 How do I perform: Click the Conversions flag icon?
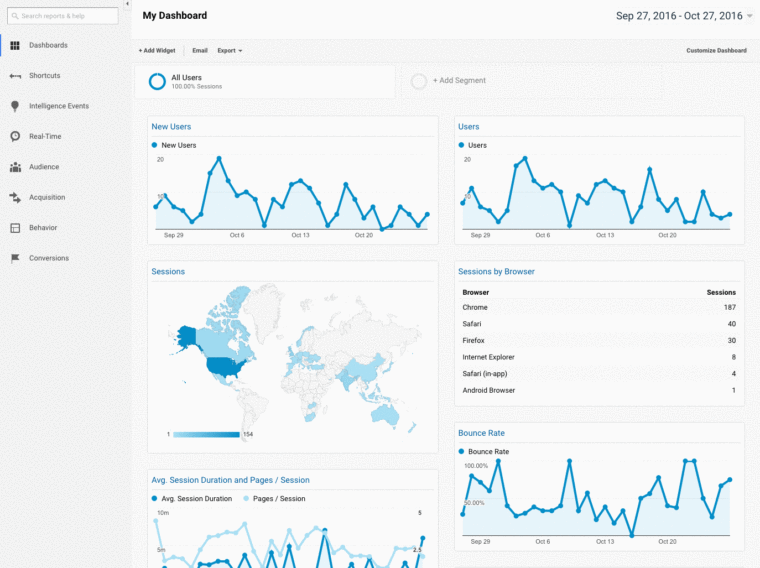click(x=15, y=258)
